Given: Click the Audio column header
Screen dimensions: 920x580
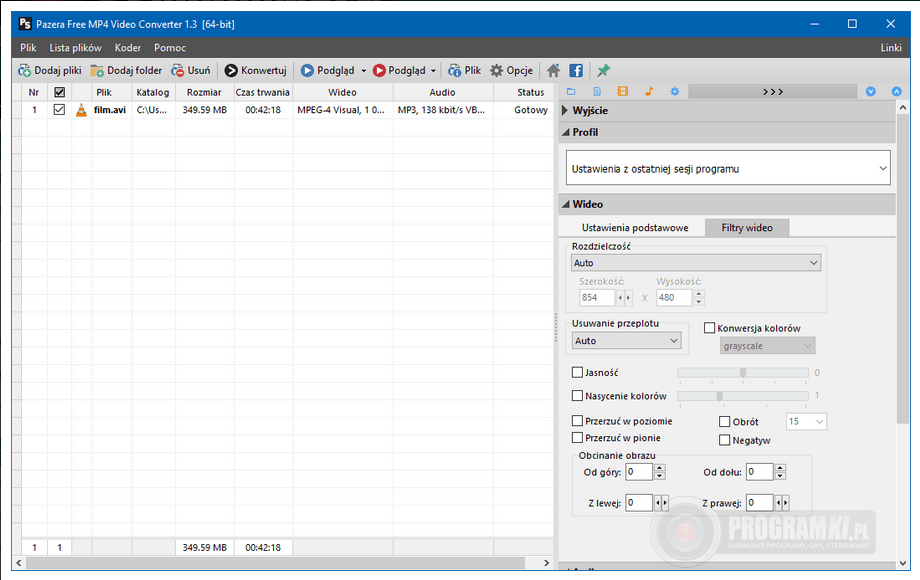Looking at the screenshot, I should point(442,92).
